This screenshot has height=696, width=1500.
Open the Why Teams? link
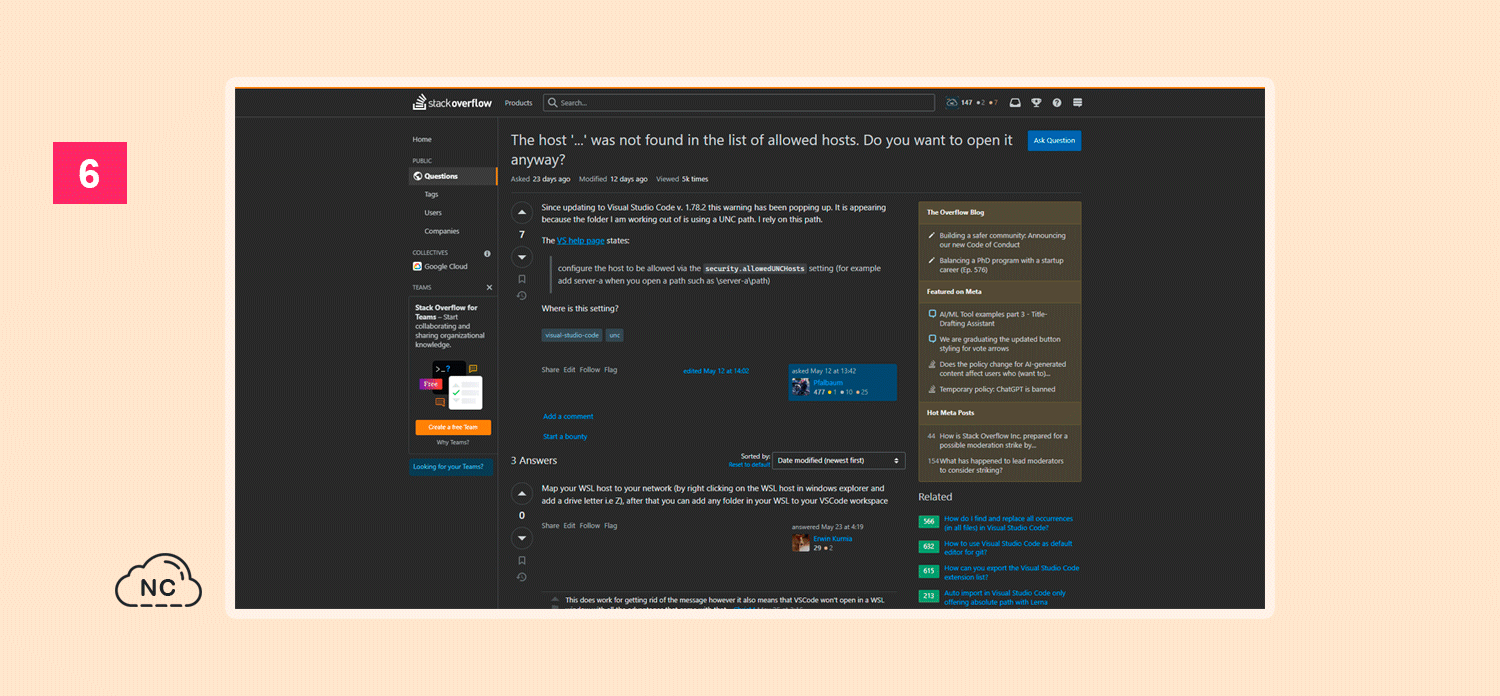[x=453, y=442]
